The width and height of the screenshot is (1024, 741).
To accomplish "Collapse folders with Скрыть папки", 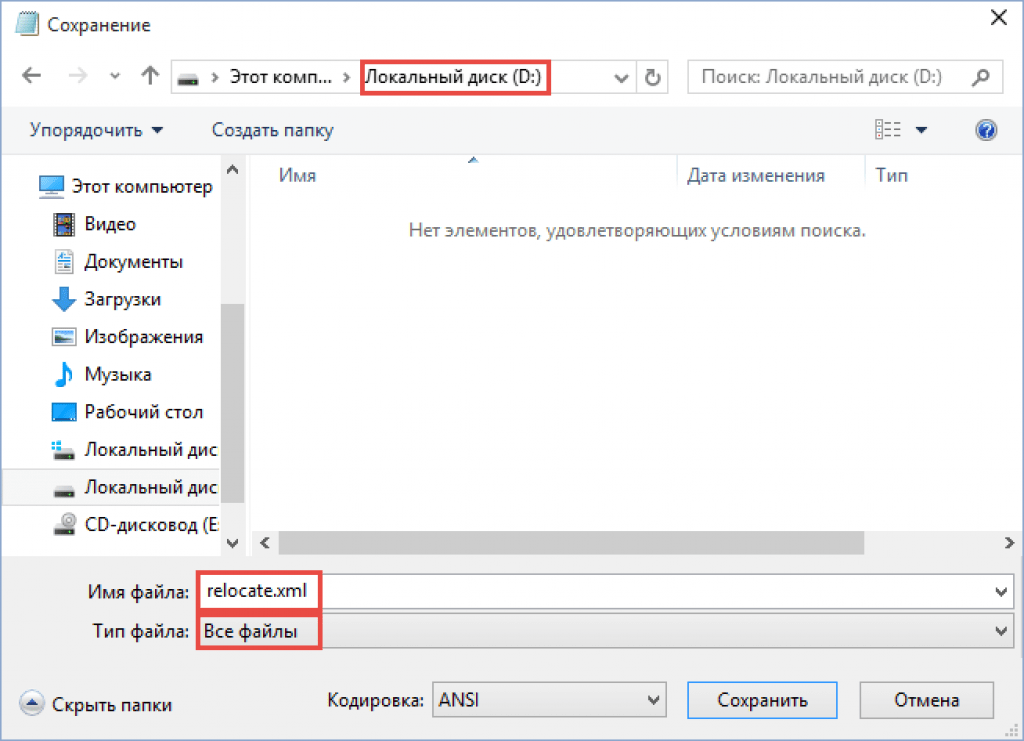I will pyautogui.click(x=97, y=704).
